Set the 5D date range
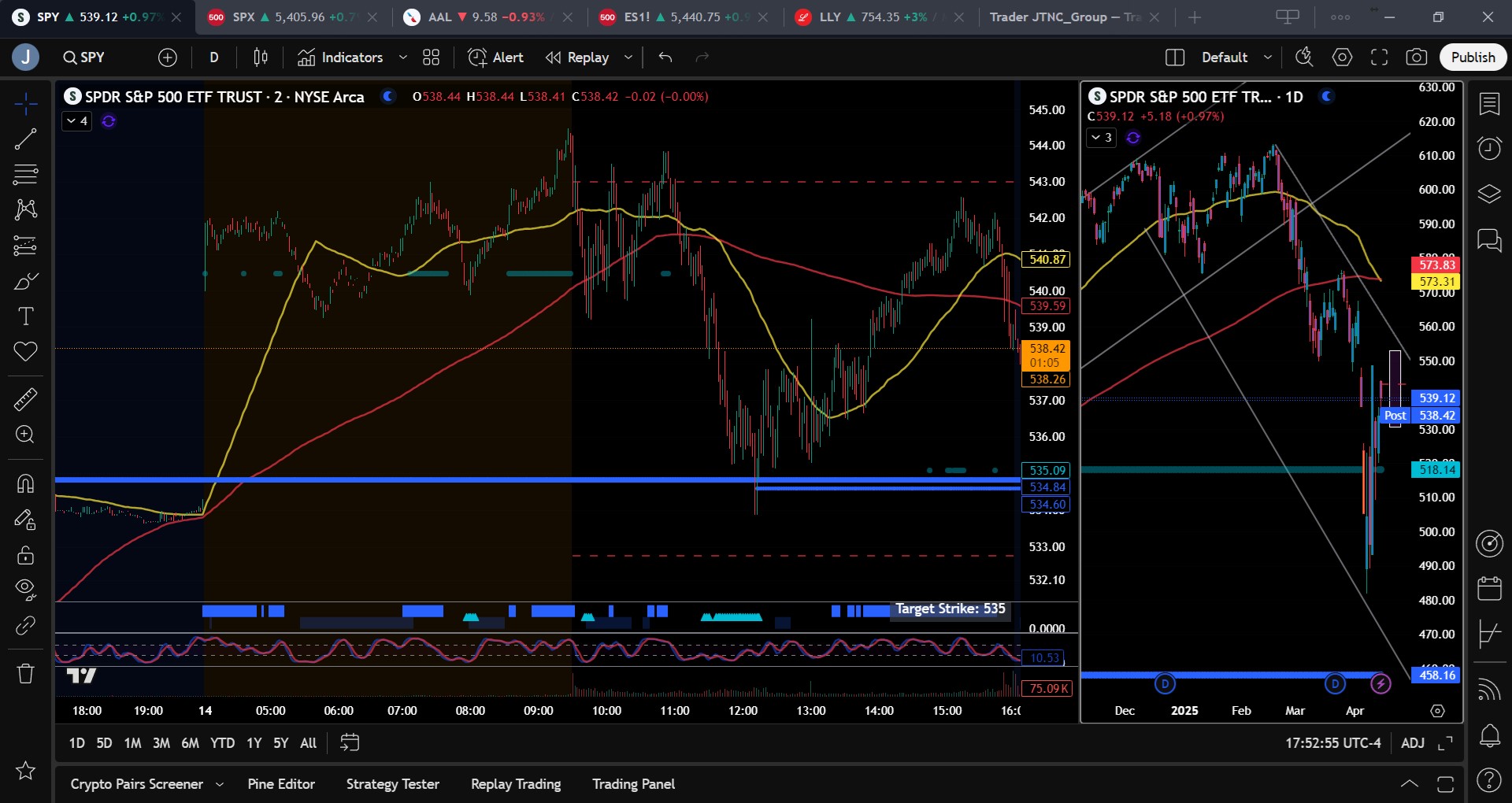 [104, 743]
